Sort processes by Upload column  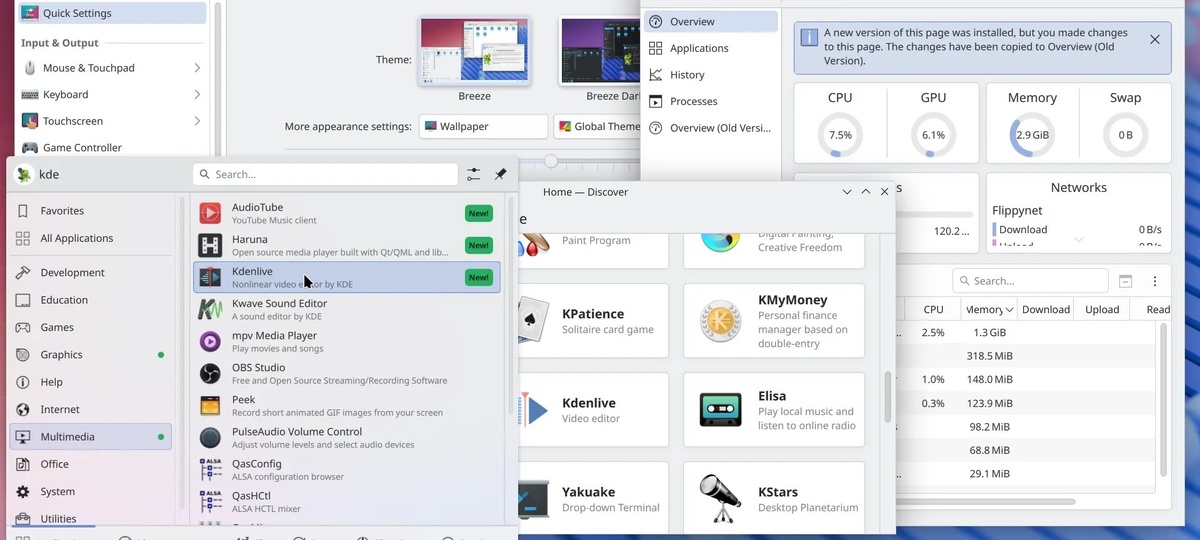tap(1102, 309)
